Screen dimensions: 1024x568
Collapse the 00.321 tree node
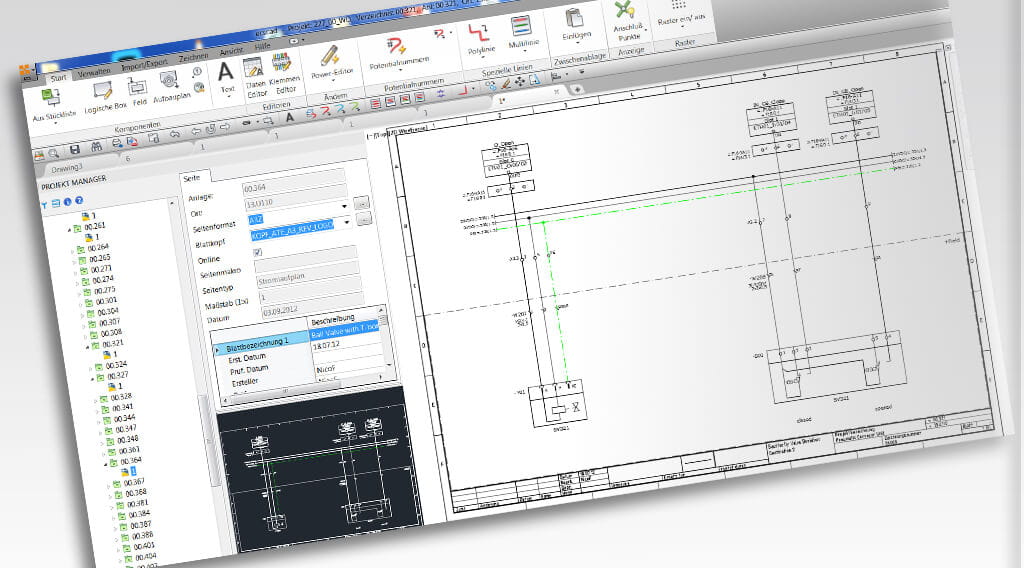[x=88, y=347]
